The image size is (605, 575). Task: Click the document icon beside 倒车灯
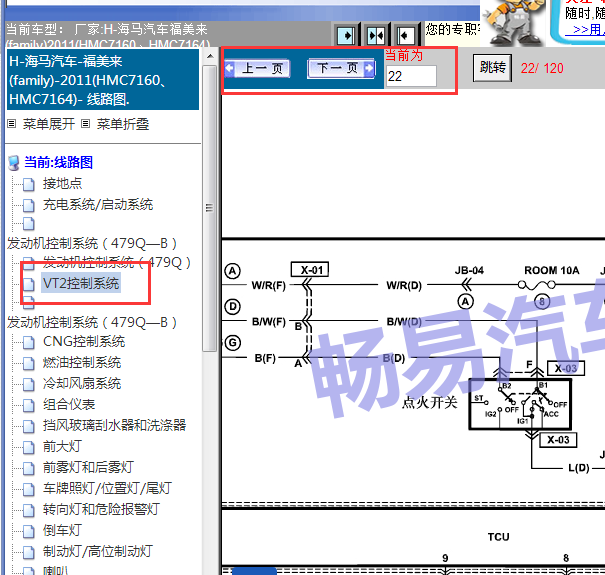tap(29, 531)
